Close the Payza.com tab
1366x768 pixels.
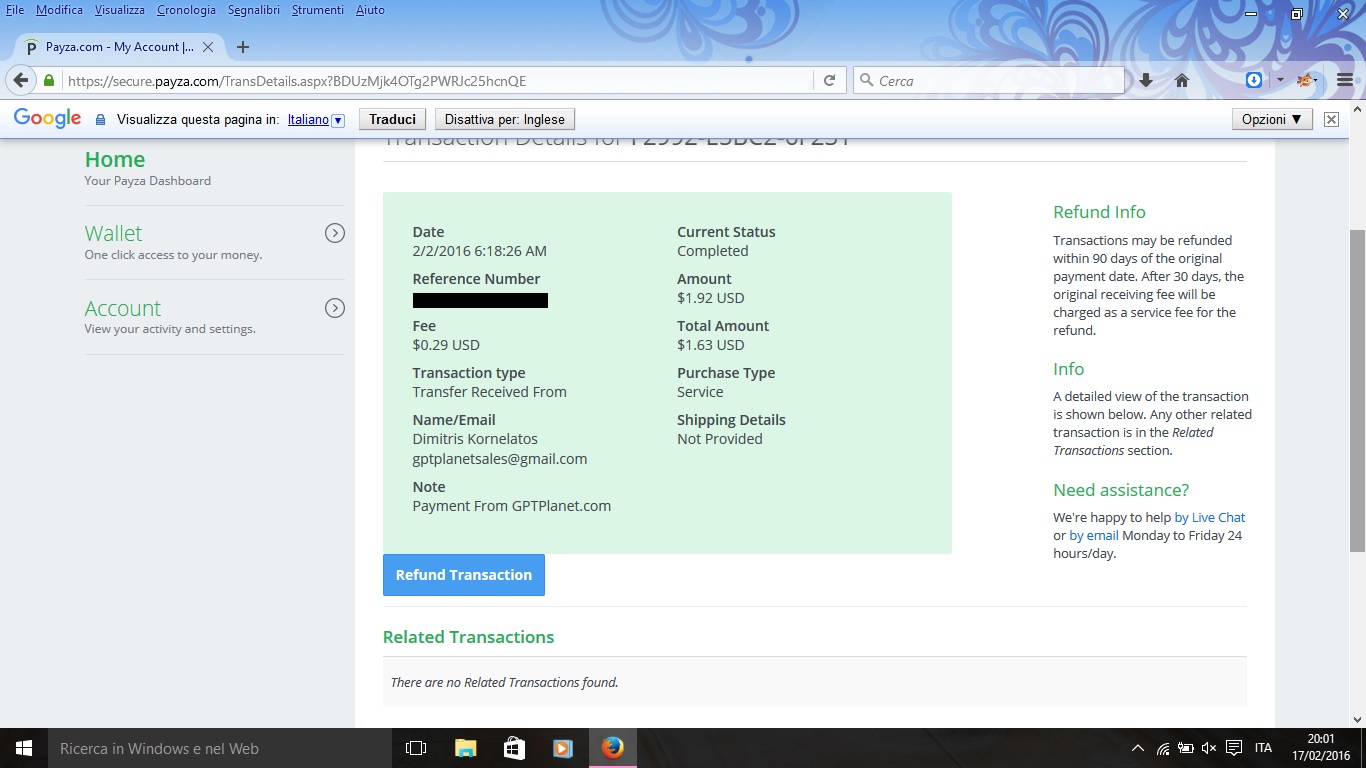point(208,47)
